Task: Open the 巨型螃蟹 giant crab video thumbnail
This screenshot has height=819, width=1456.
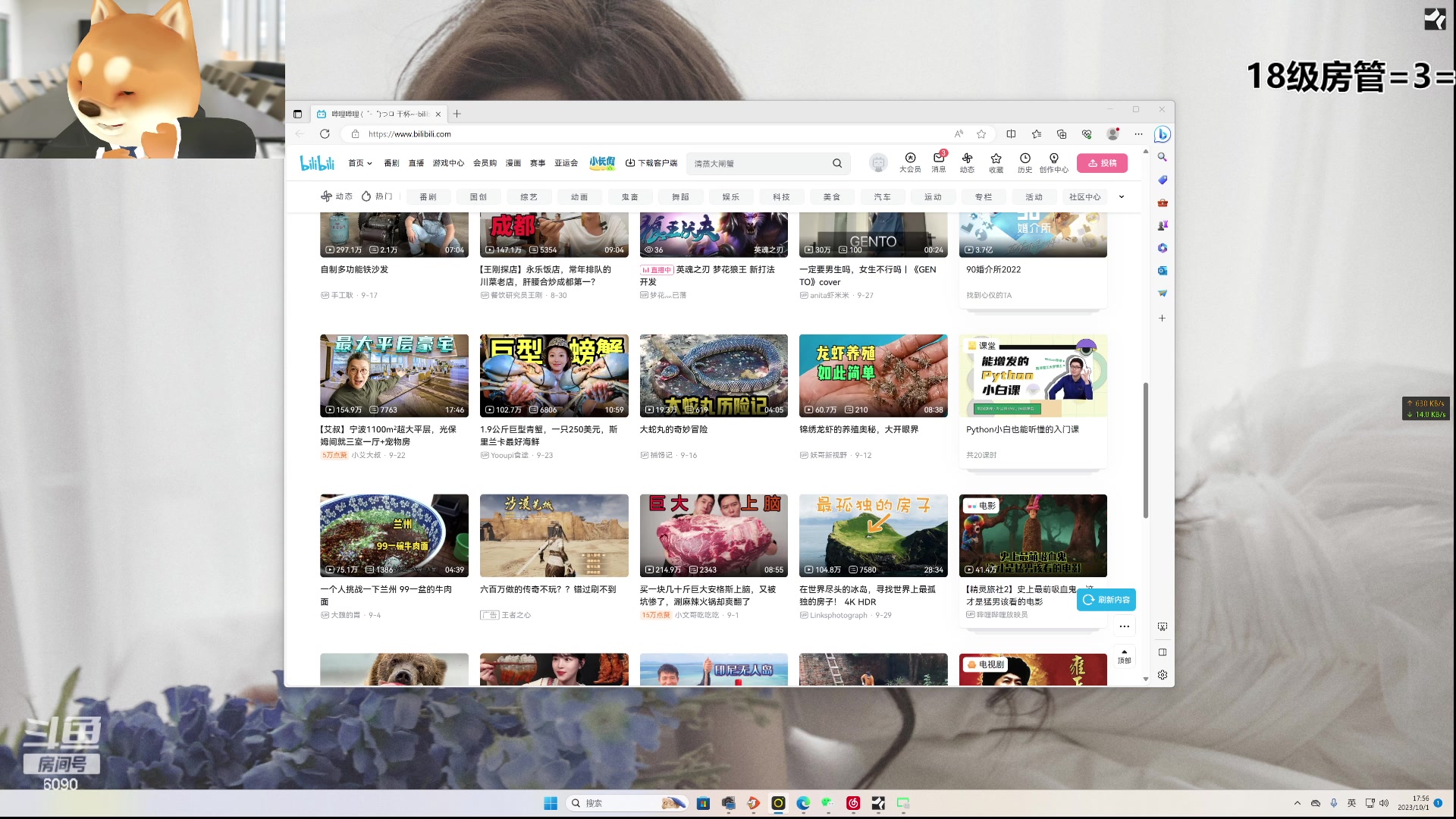Action: (x=554, y=375)
